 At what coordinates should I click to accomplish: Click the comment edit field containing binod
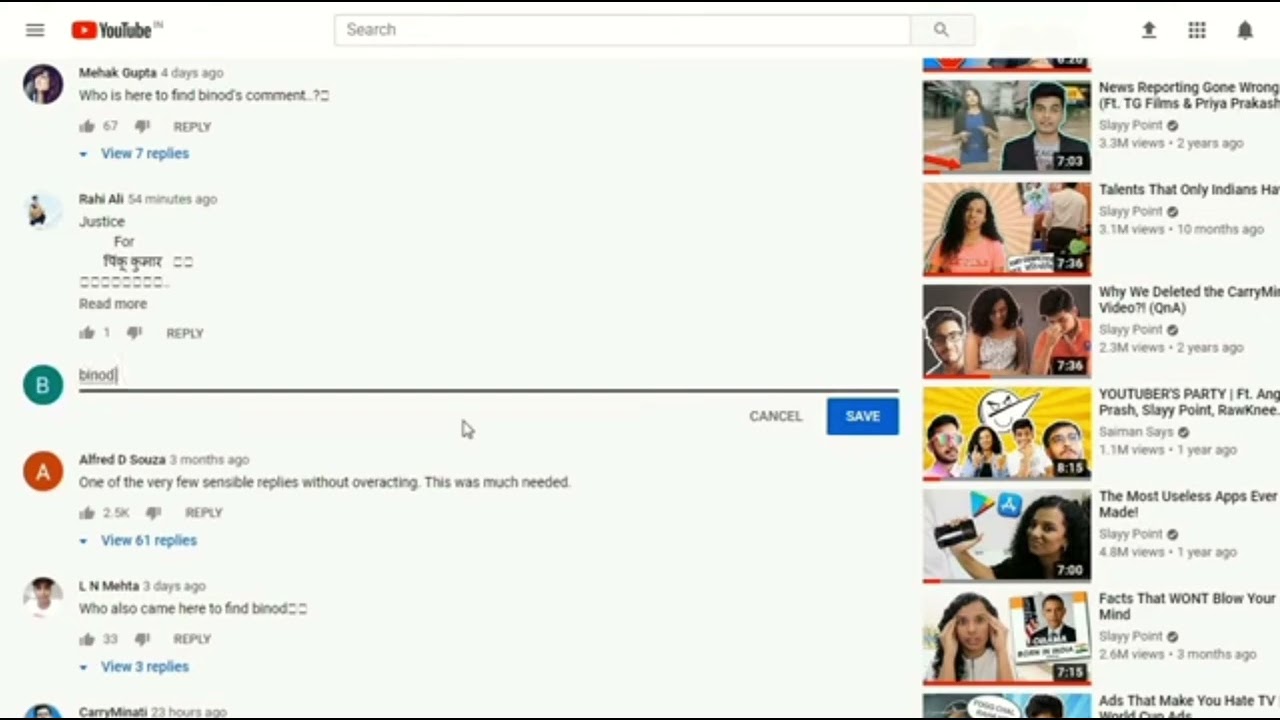489,376
